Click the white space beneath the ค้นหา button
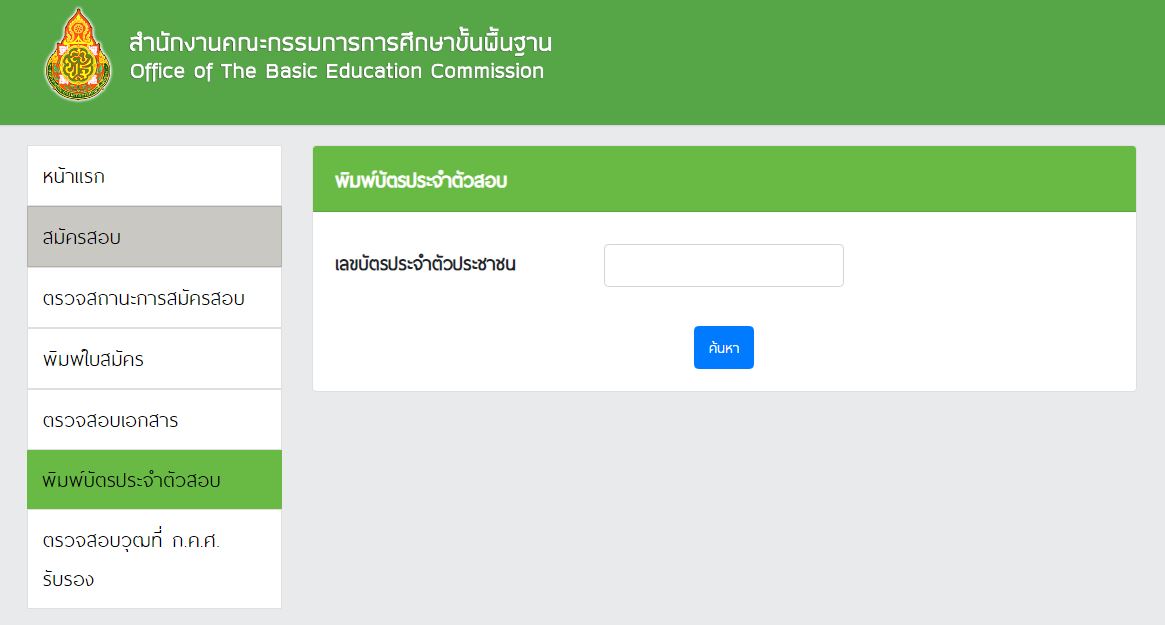 click(x=724, y=380)
